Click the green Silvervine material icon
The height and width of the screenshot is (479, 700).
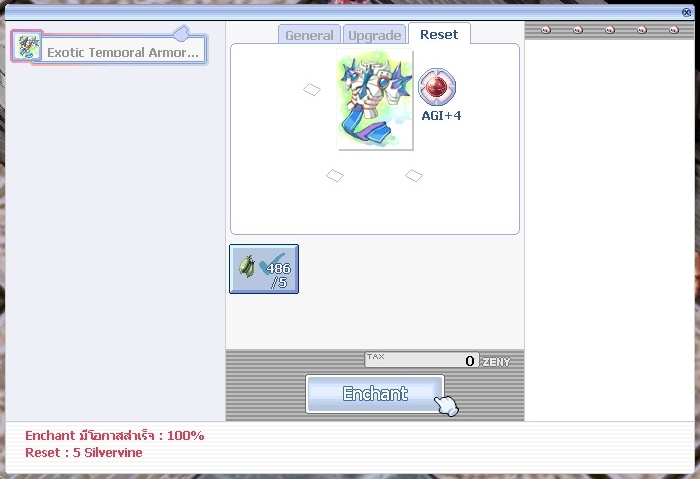(246, 268)
